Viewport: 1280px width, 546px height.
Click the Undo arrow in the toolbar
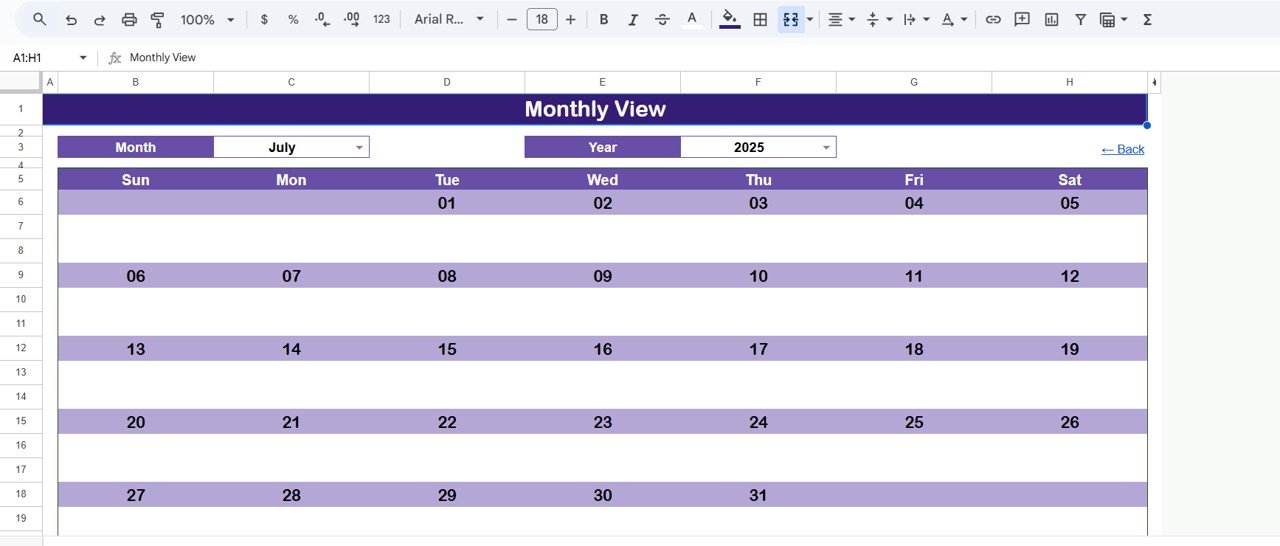tap(70, 20)
